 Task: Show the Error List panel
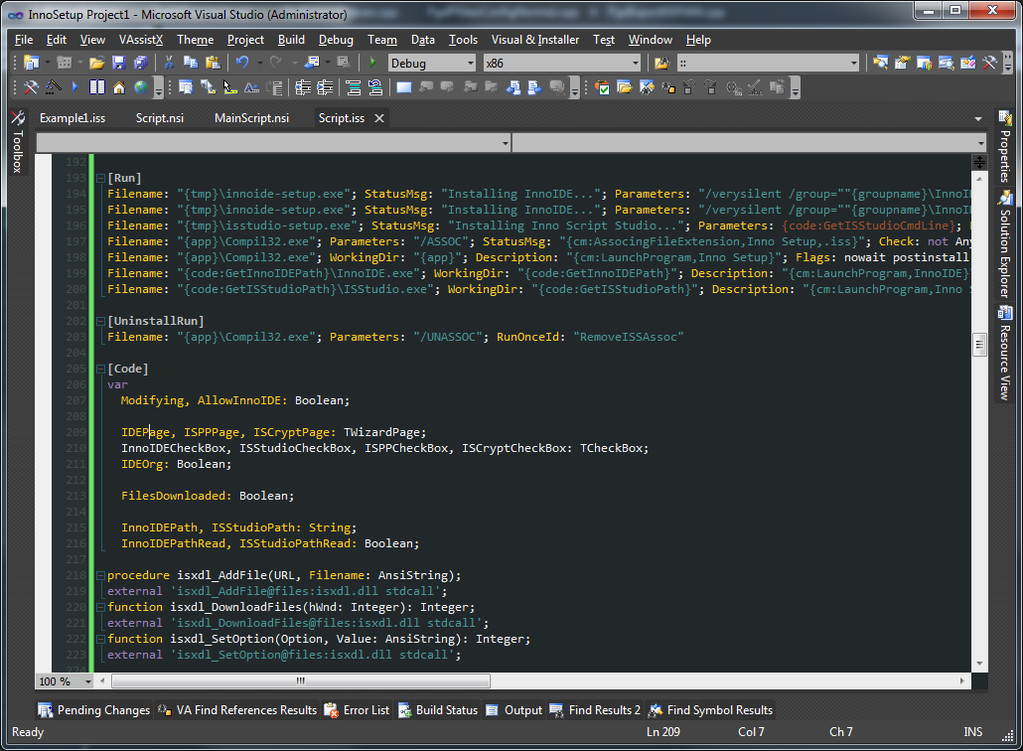[x=357, y=710]
